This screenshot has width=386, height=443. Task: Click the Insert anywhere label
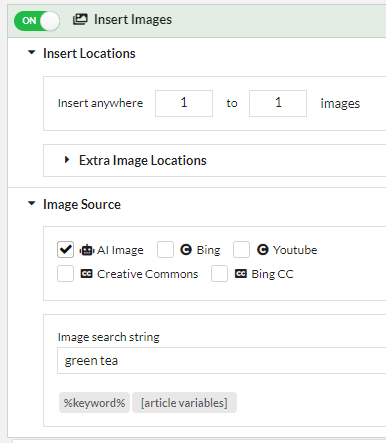click(100, 103)
